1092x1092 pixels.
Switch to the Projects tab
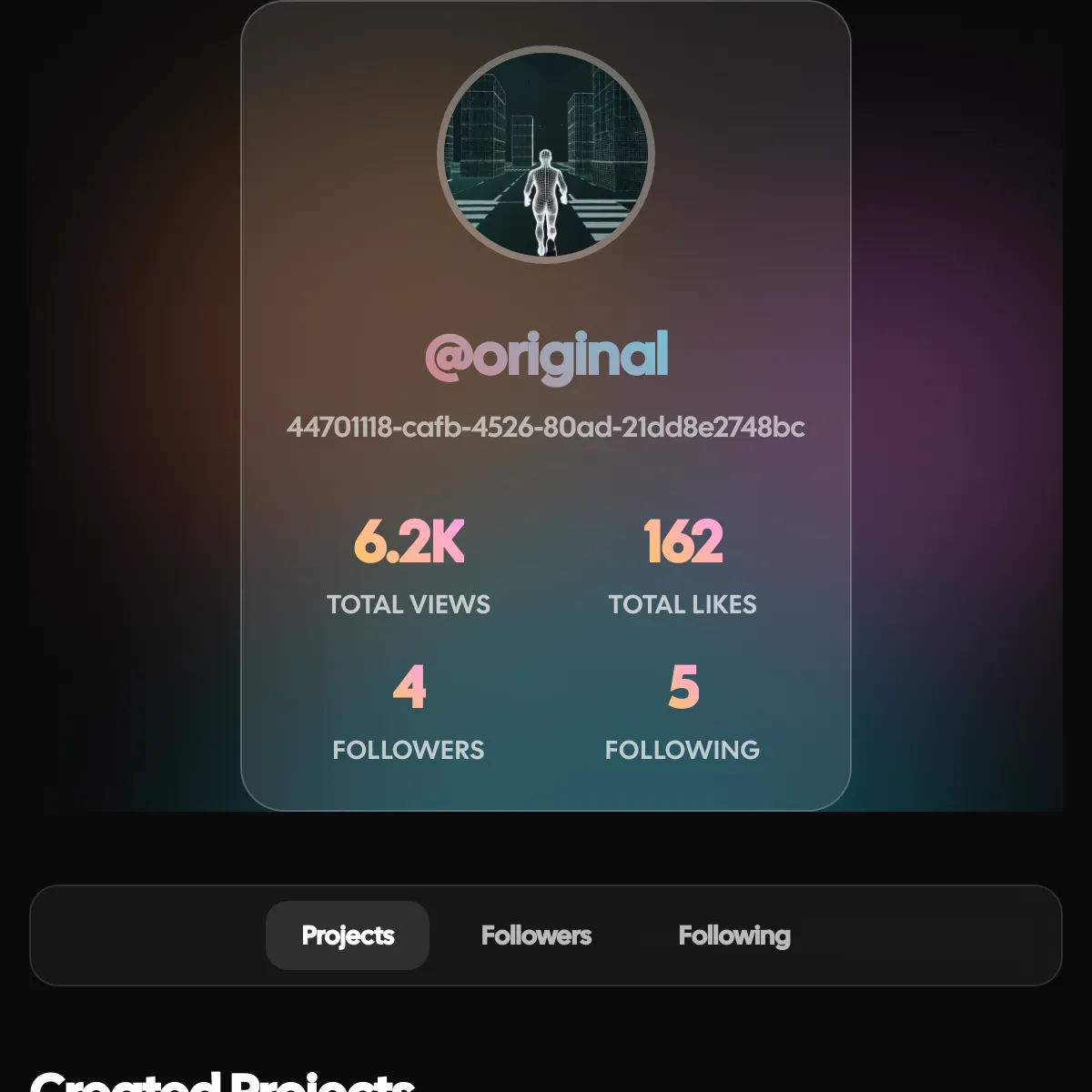(x=347, y=935)
